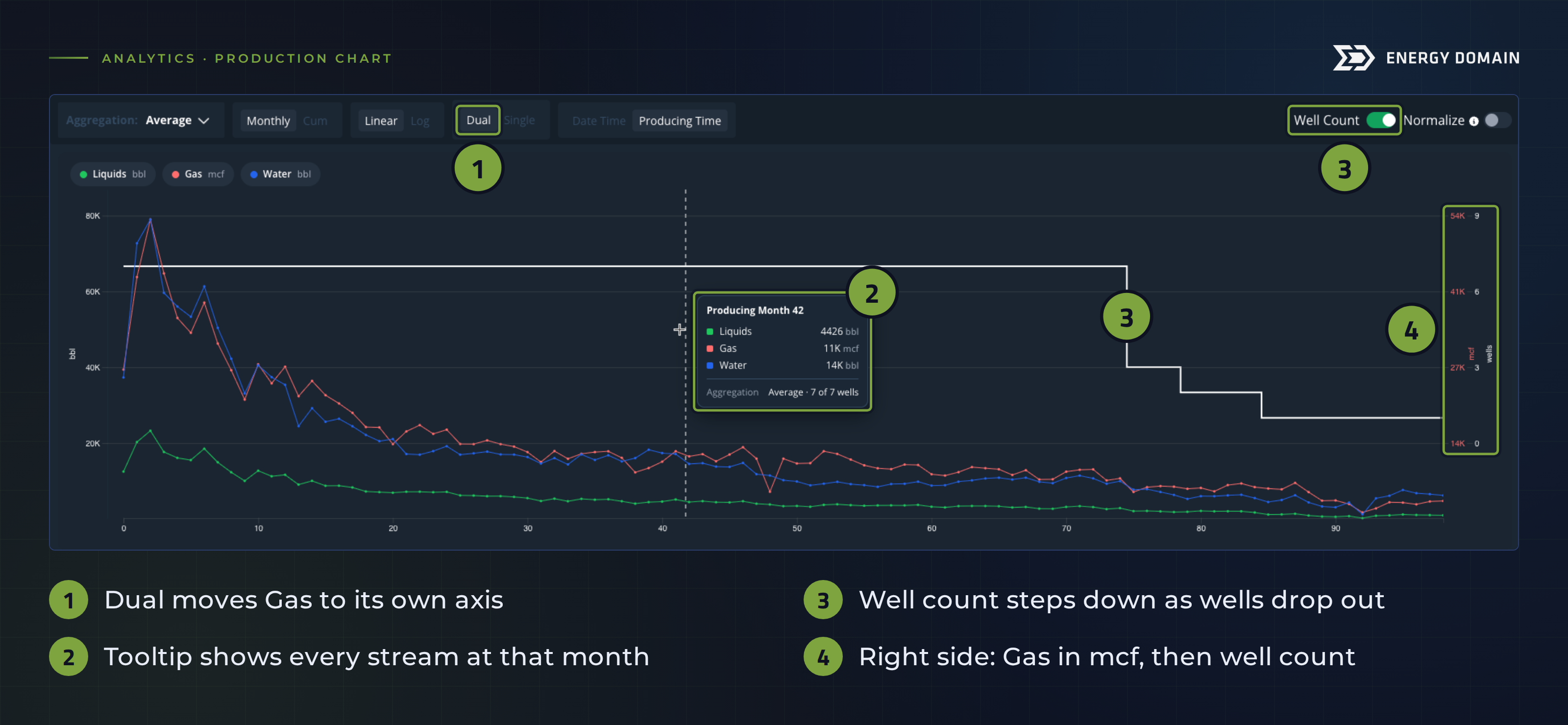Click the Normalize info icon

1473,121
